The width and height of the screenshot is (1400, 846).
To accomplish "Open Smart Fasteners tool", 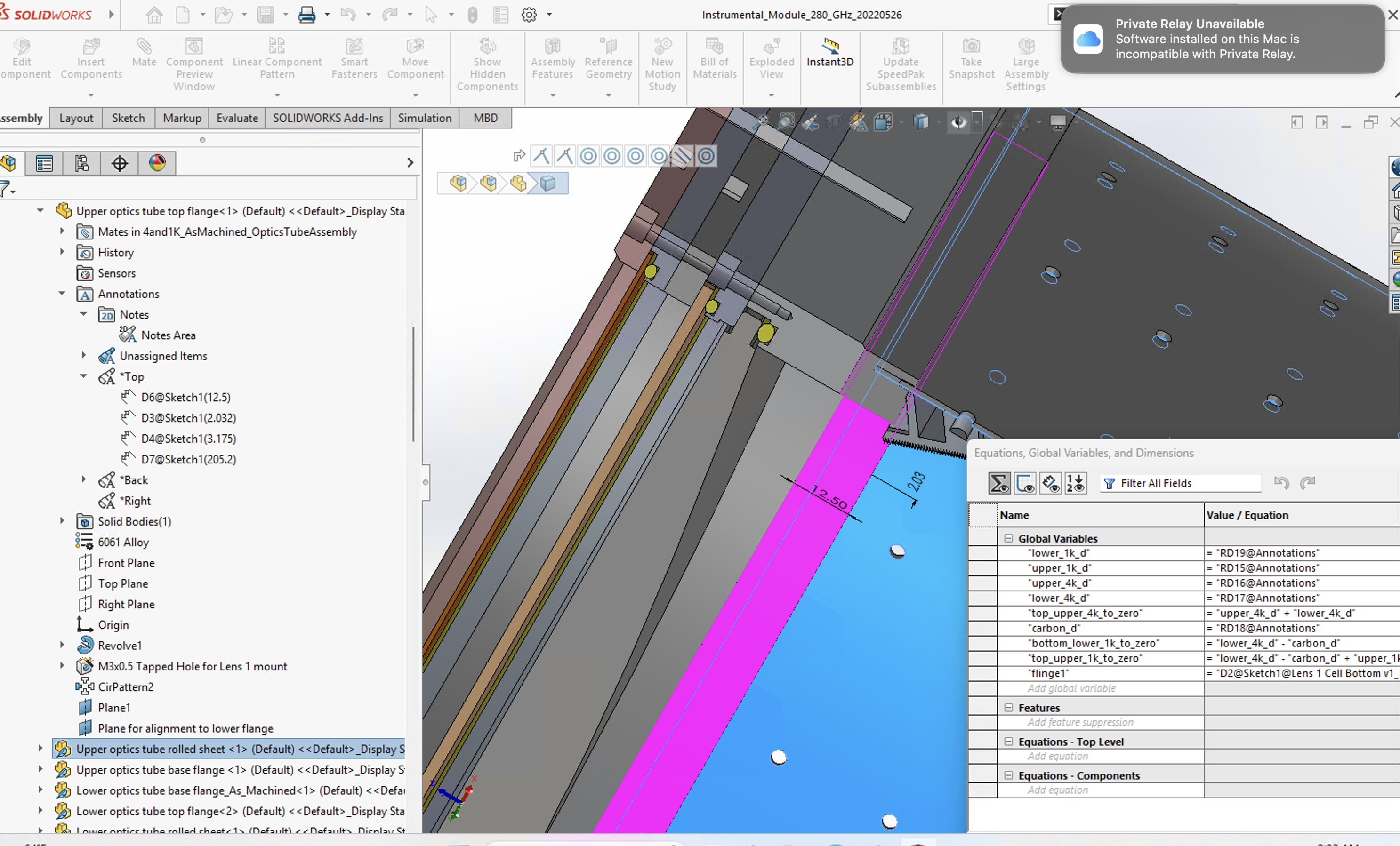I will pyautogui.click(x=354, y=59).
